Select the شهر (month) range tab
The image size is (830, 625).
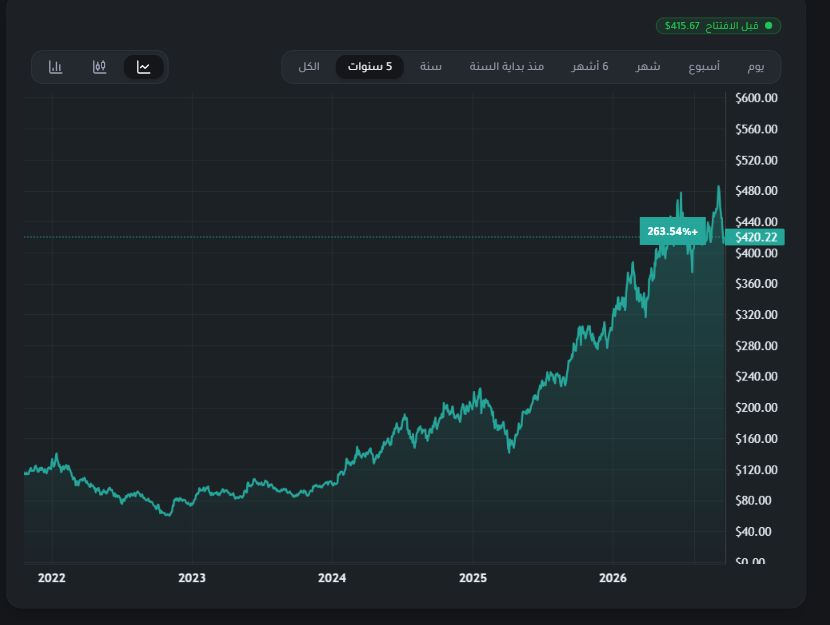pyautogui.click(x=647, y=67)
